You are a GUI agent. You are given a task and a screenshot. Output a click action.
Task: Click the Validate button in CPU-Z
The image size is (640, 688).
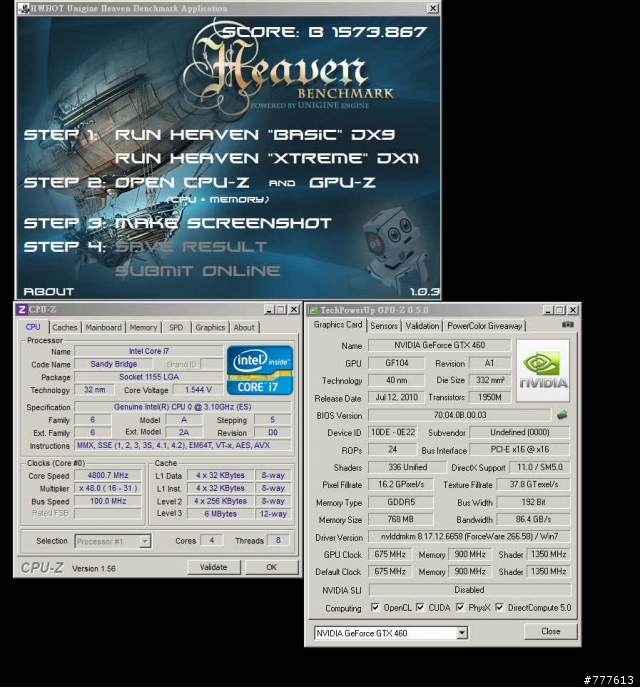tap(214, 567)
